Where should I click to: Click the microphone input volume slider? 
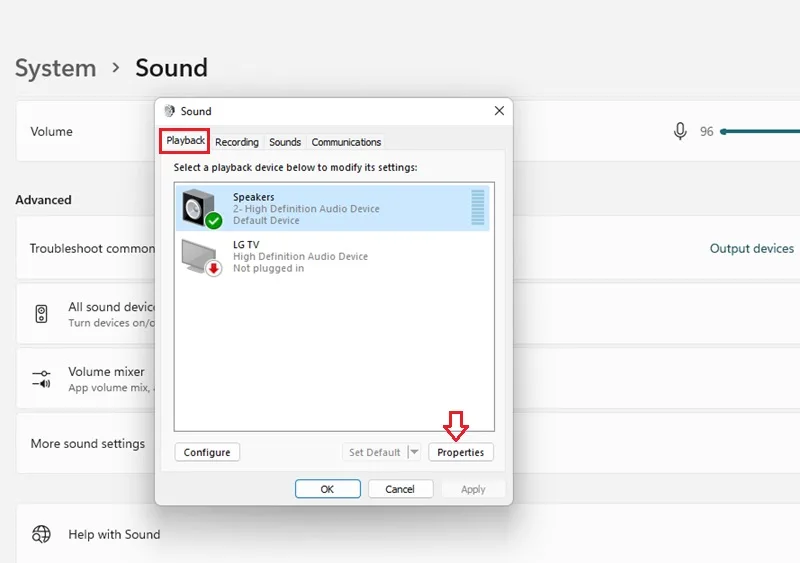pos(760,131)
